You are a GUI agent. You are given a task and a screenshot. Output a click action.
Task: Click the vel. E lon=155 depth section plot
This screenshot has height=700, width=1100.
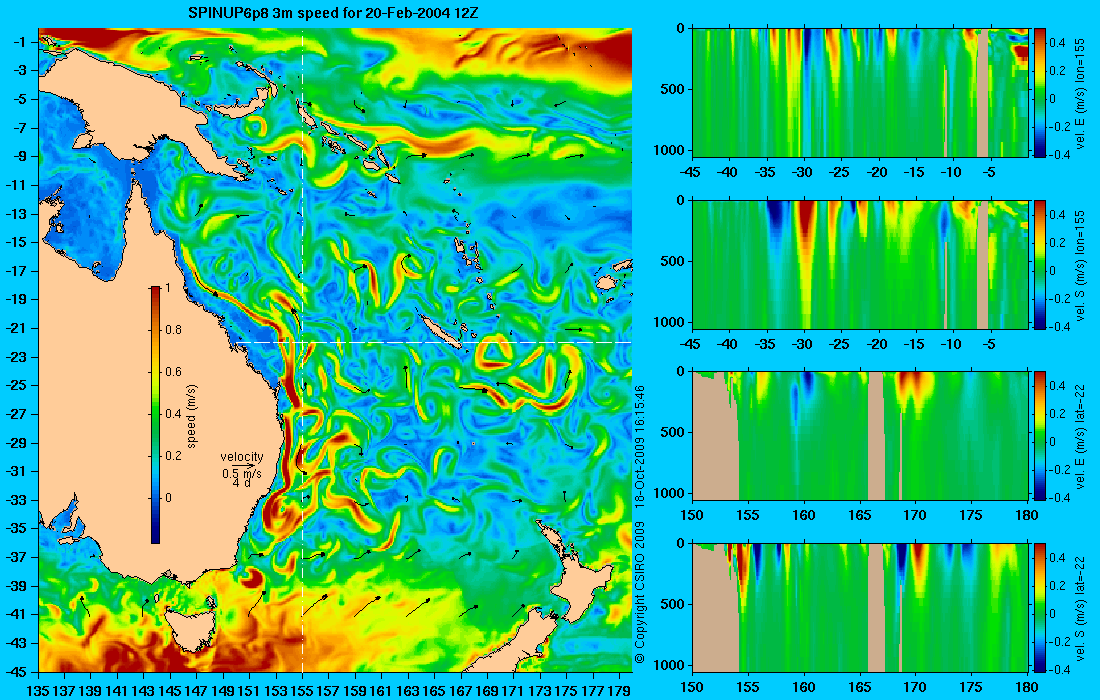point(860,93)
